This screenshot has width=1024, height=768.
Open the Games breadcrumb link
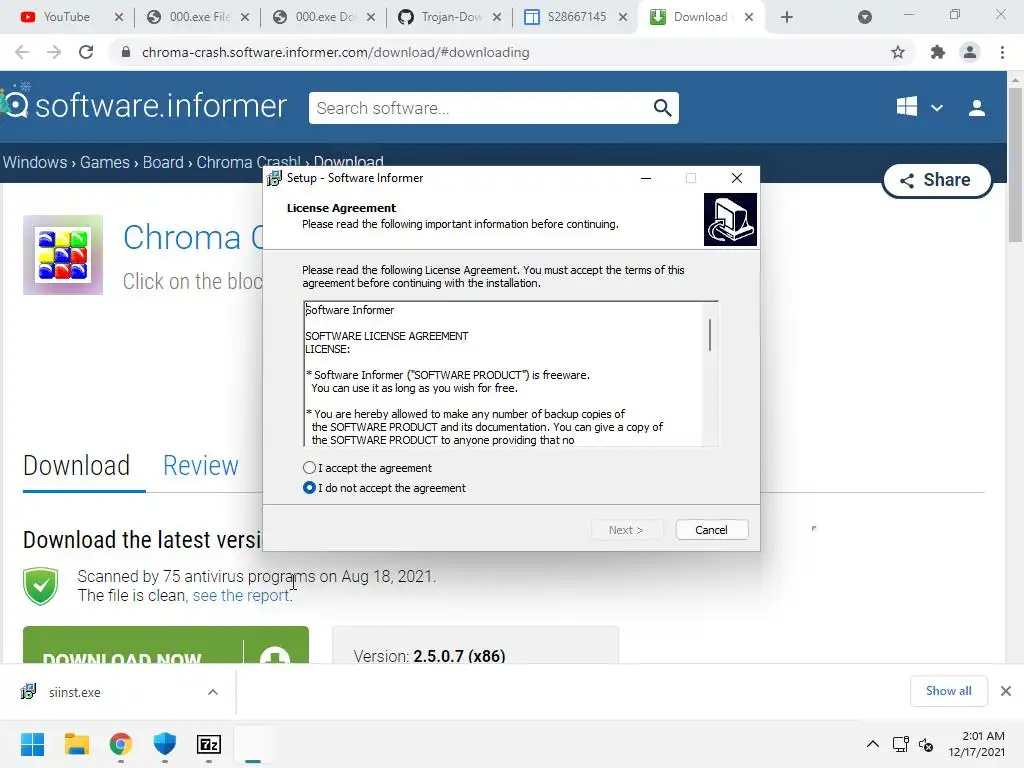(104, 162)
